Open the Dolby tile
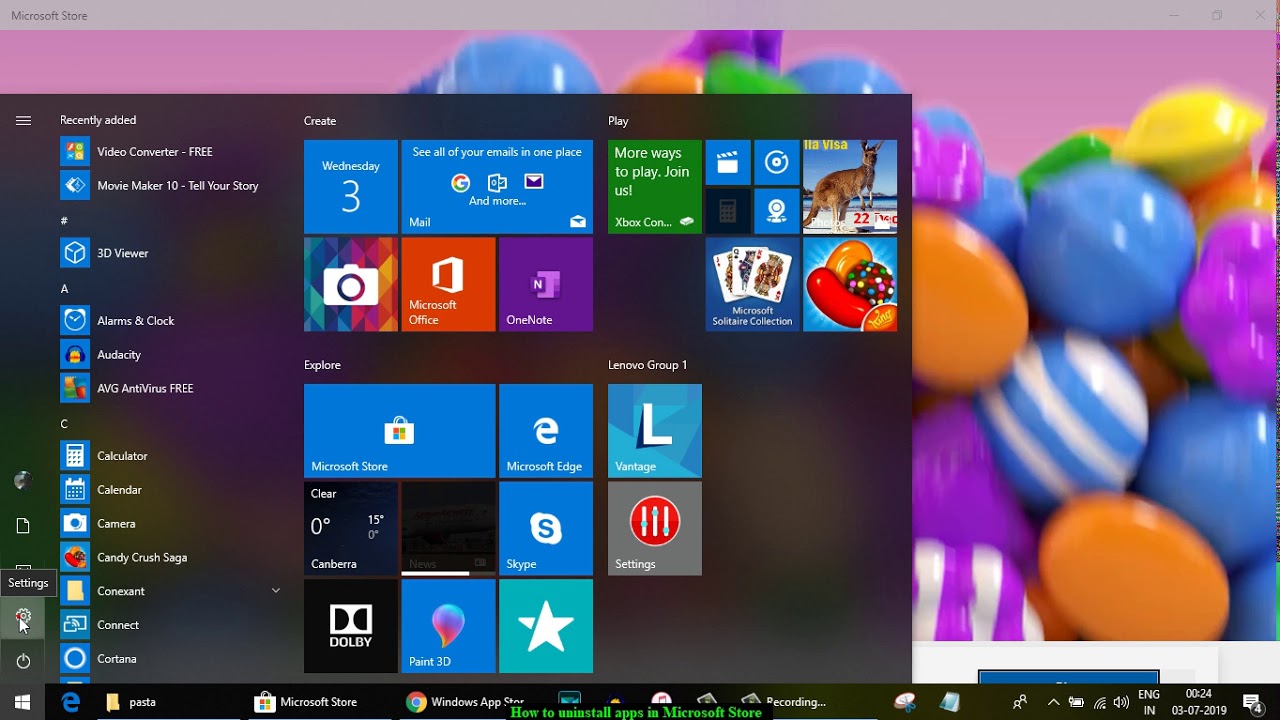This screenshot has height=720, width=1280. pyautogui.click(x=351, y=626)
